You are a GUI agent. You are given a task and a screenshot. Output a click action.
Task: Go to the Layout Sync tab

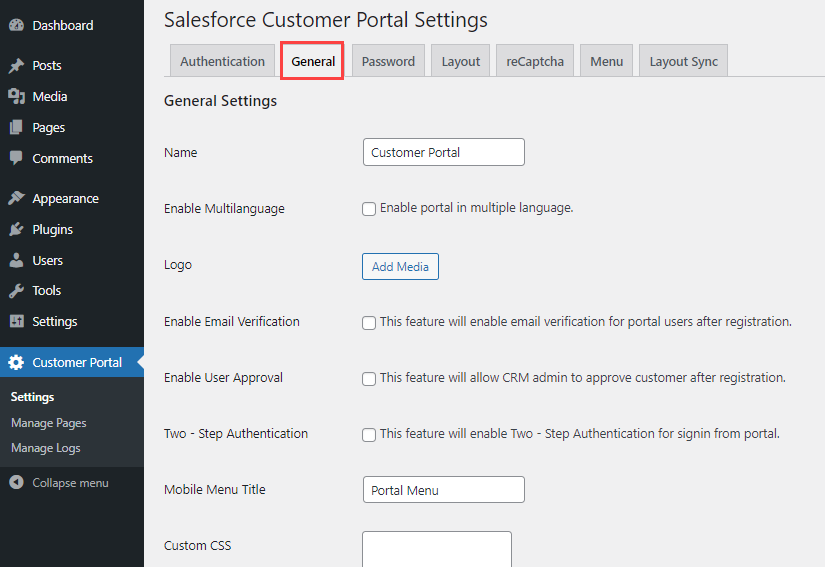pos(683,61)
